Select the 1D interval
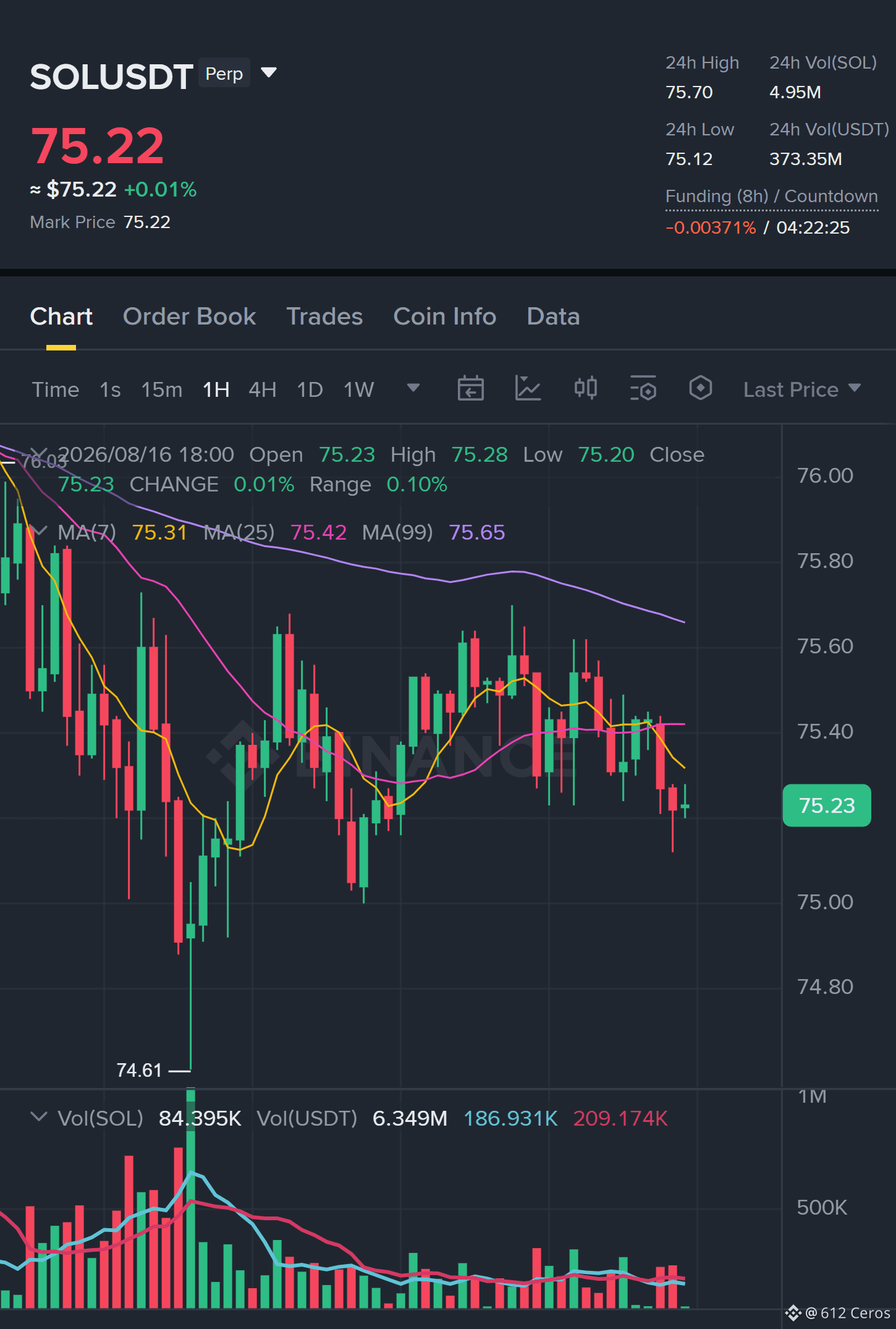This screenshot has height=1329, width=896. pos(310,389)
